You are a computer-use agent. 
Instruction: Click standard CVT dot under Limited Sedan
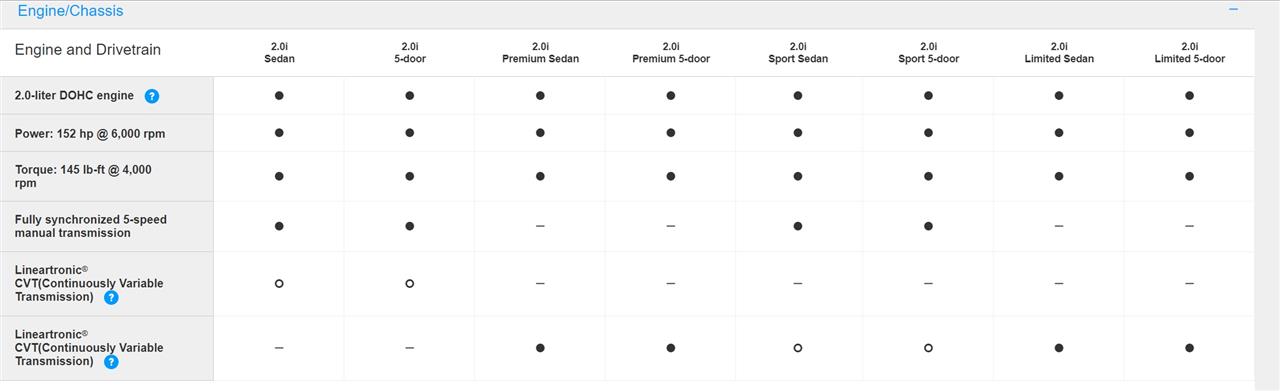[x=1059, y=348]
